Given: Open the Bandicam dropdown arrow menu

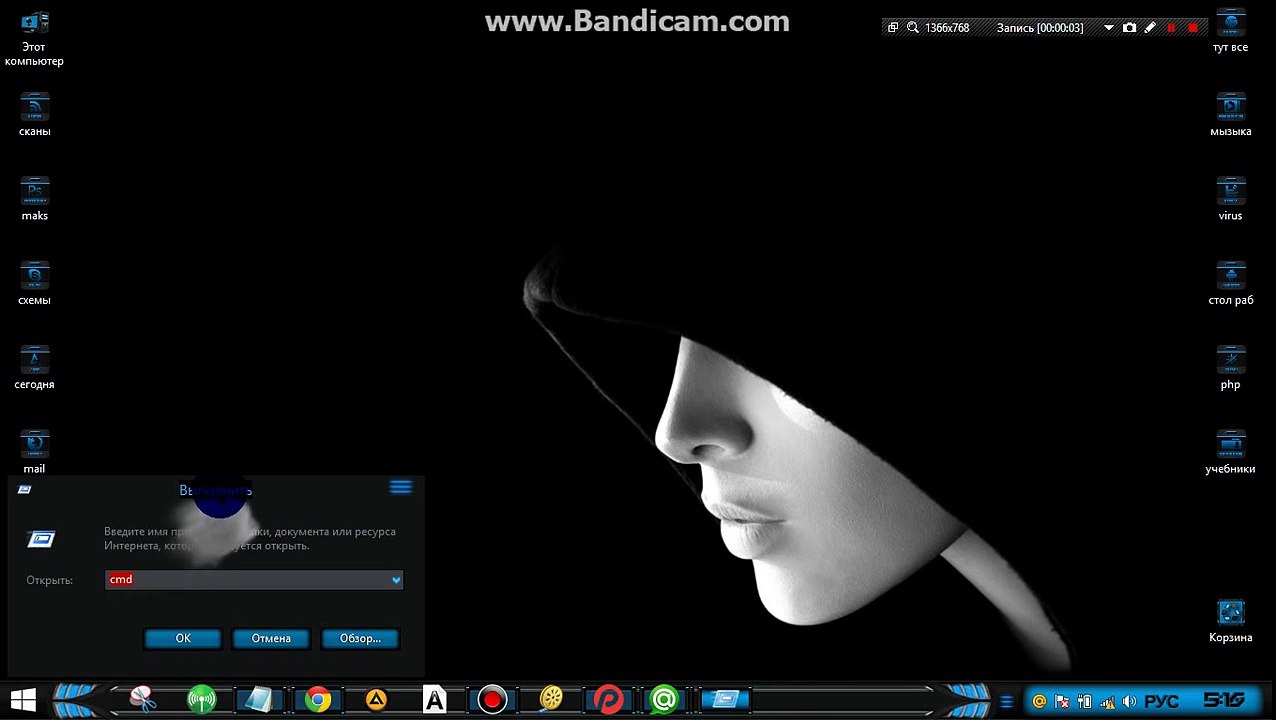Looking at the screenshot, I should pyautogui.click(x=1109, y=28).
